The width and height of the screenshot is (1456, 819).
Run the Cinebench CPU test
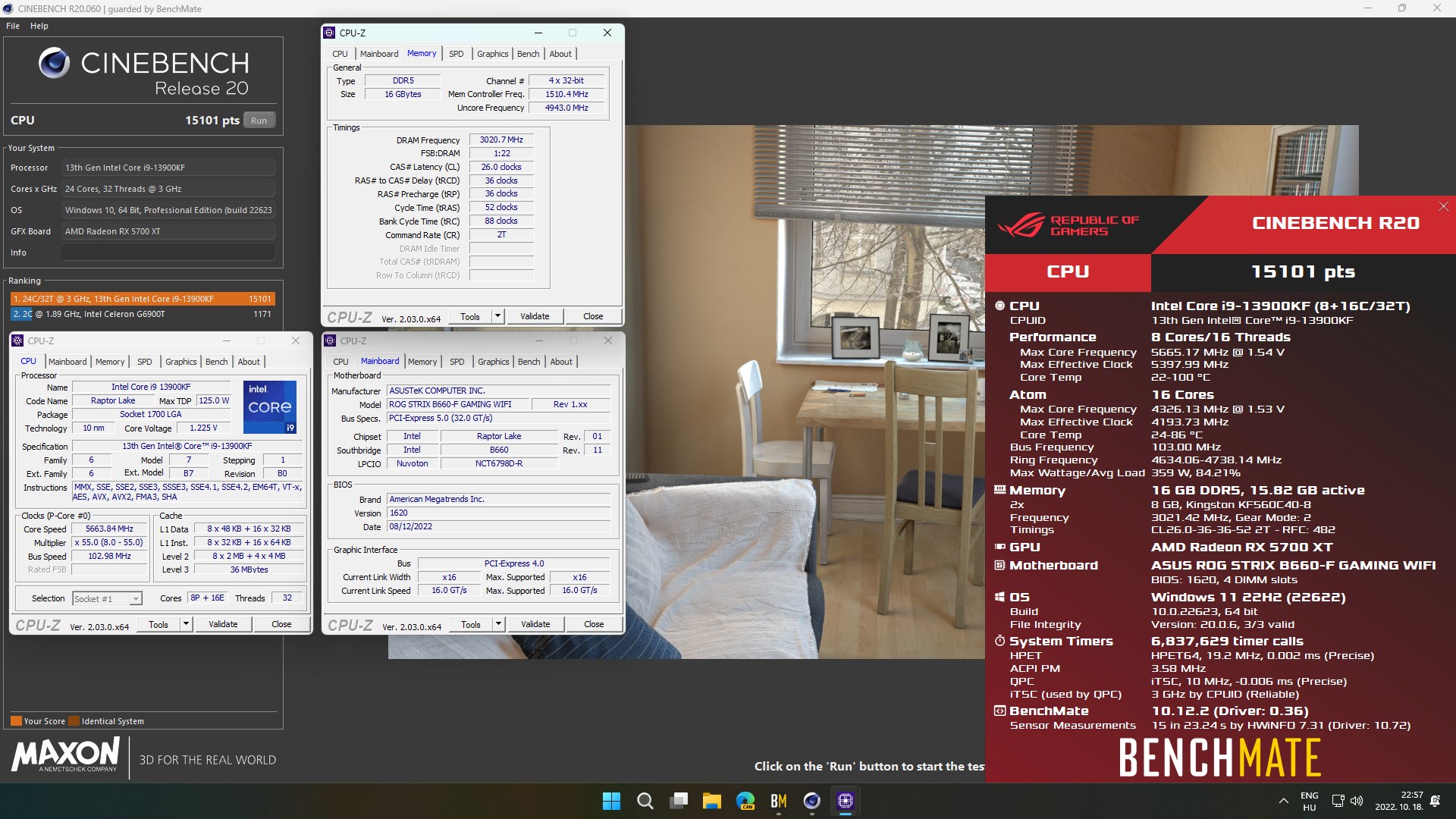click(x=259, y=121)
